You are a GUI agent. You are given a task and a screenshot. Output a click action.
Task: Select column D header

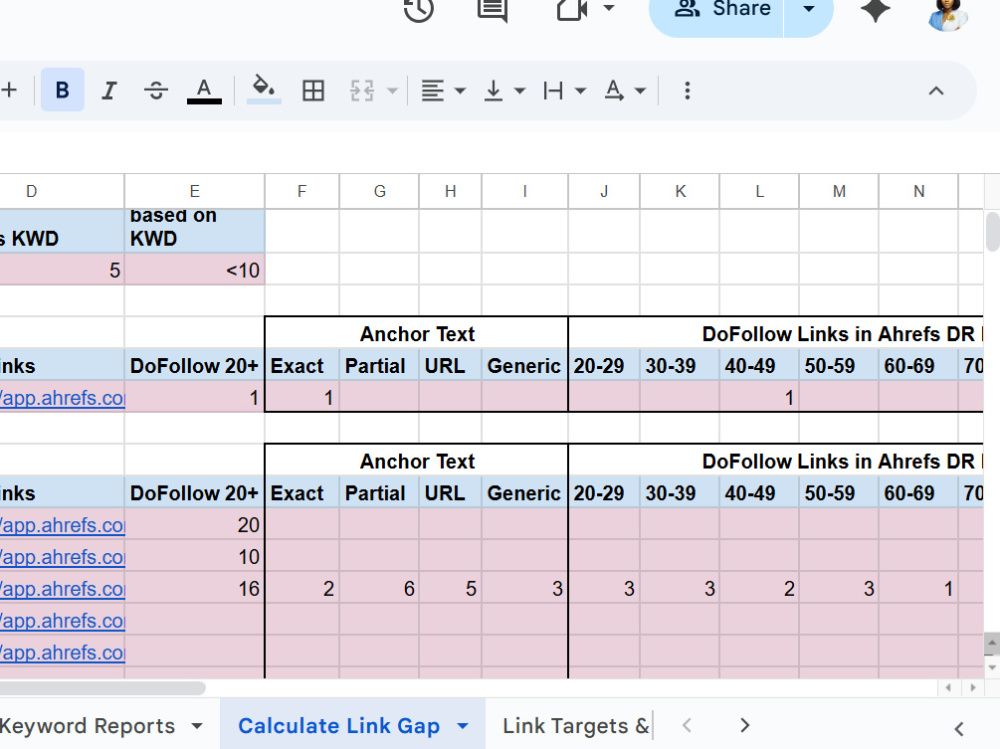tap(62, 191)
